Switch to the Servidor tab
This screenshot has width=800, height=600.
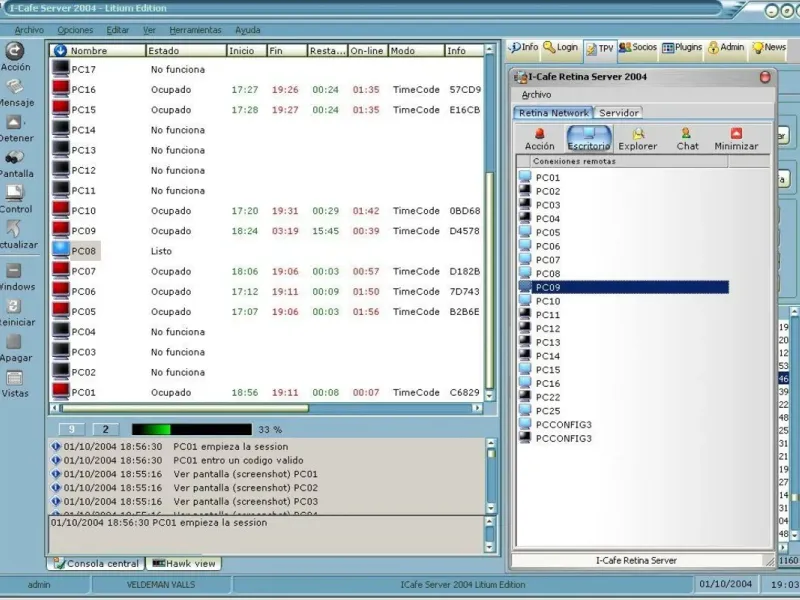point(618,113)
